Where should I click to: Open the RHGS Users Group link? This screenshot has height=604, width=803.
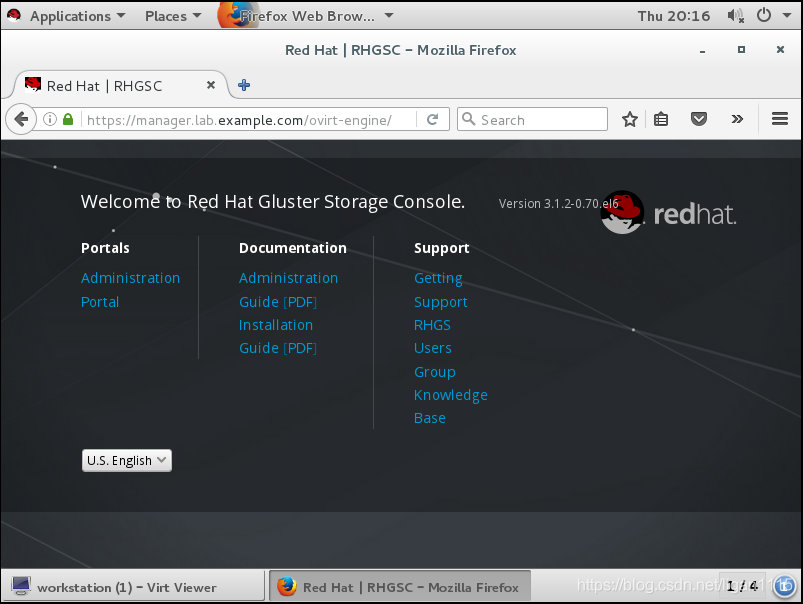point(434,348)
